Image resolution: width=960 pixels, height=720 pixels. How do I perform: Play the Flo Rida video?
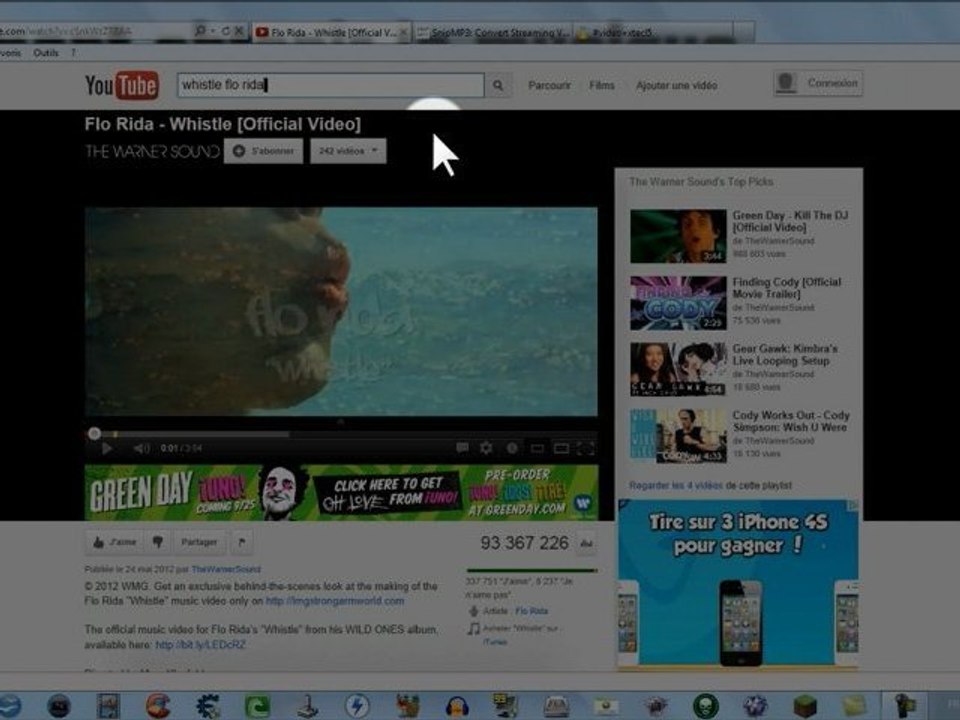point(107,448)
